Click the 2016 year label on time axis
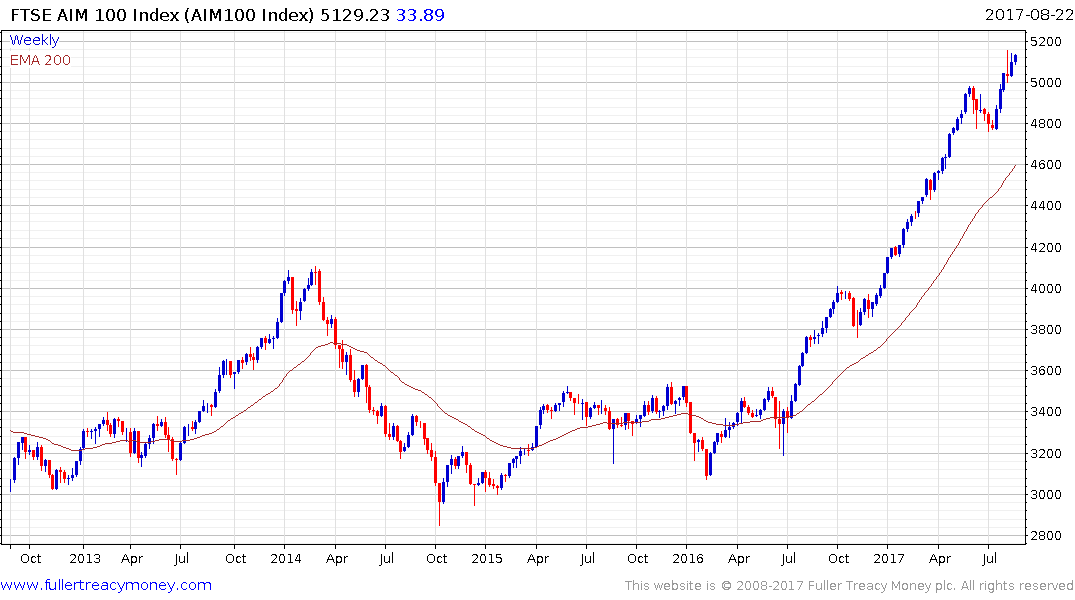 [x=688, y=558]
